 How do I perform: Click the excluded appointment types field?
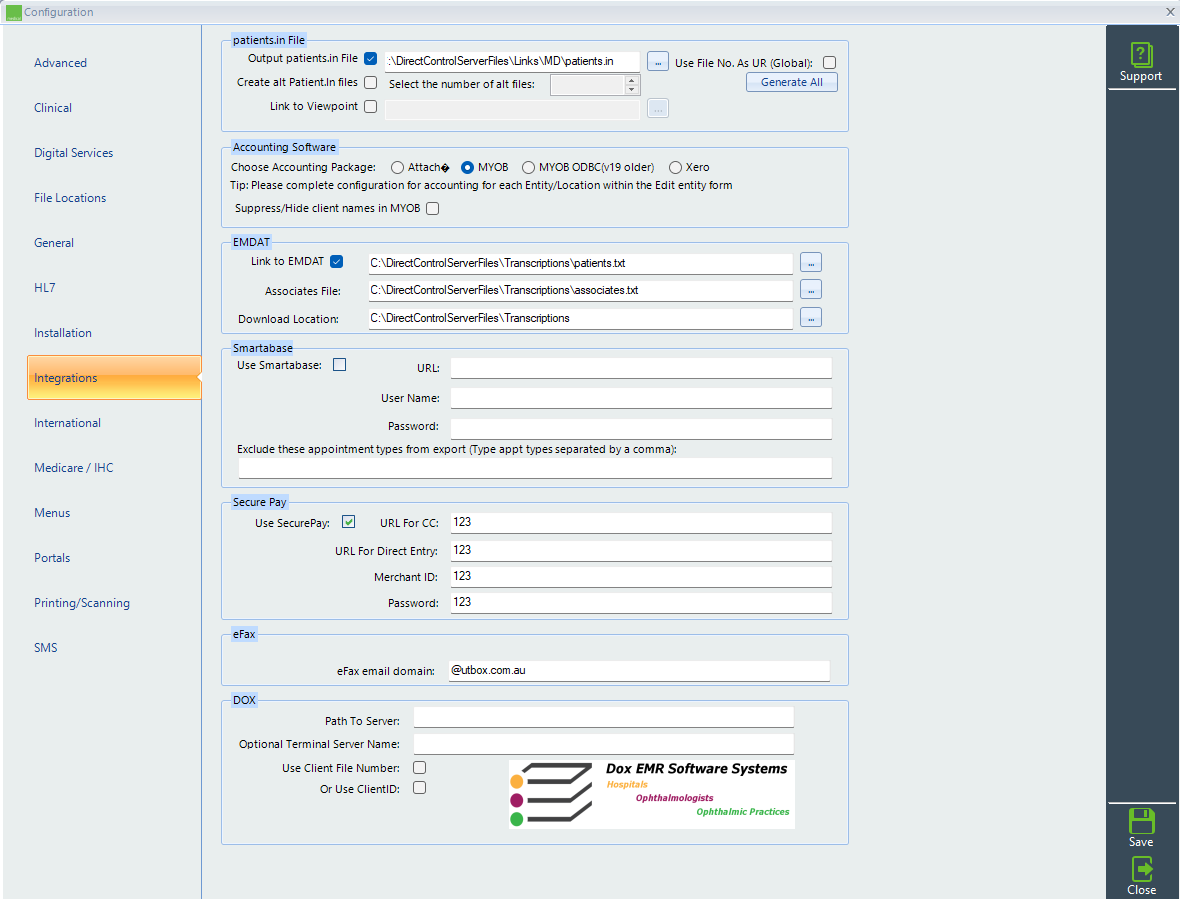[x=535, y=468]
